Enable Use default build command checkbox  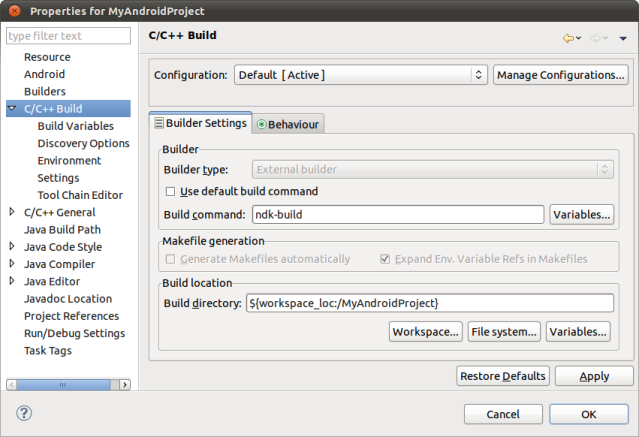[170, 192]
